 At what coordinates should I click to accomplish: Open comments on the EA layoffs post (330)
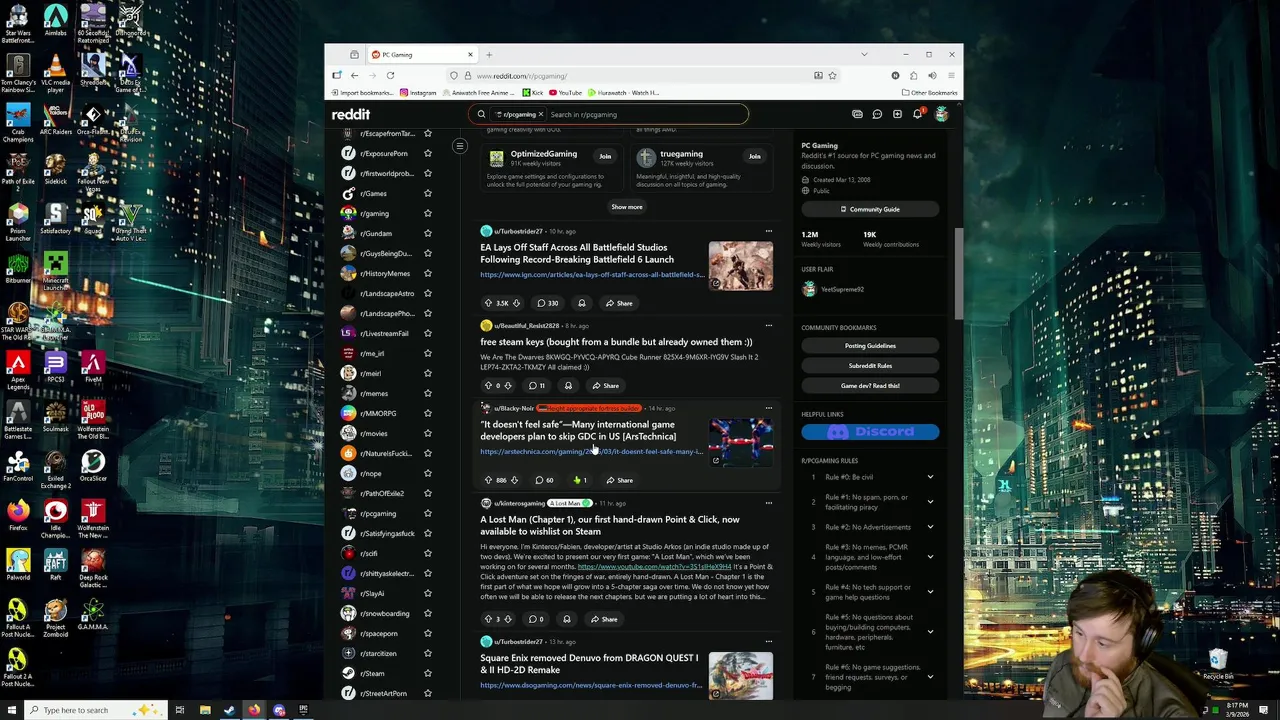[547, 303]
